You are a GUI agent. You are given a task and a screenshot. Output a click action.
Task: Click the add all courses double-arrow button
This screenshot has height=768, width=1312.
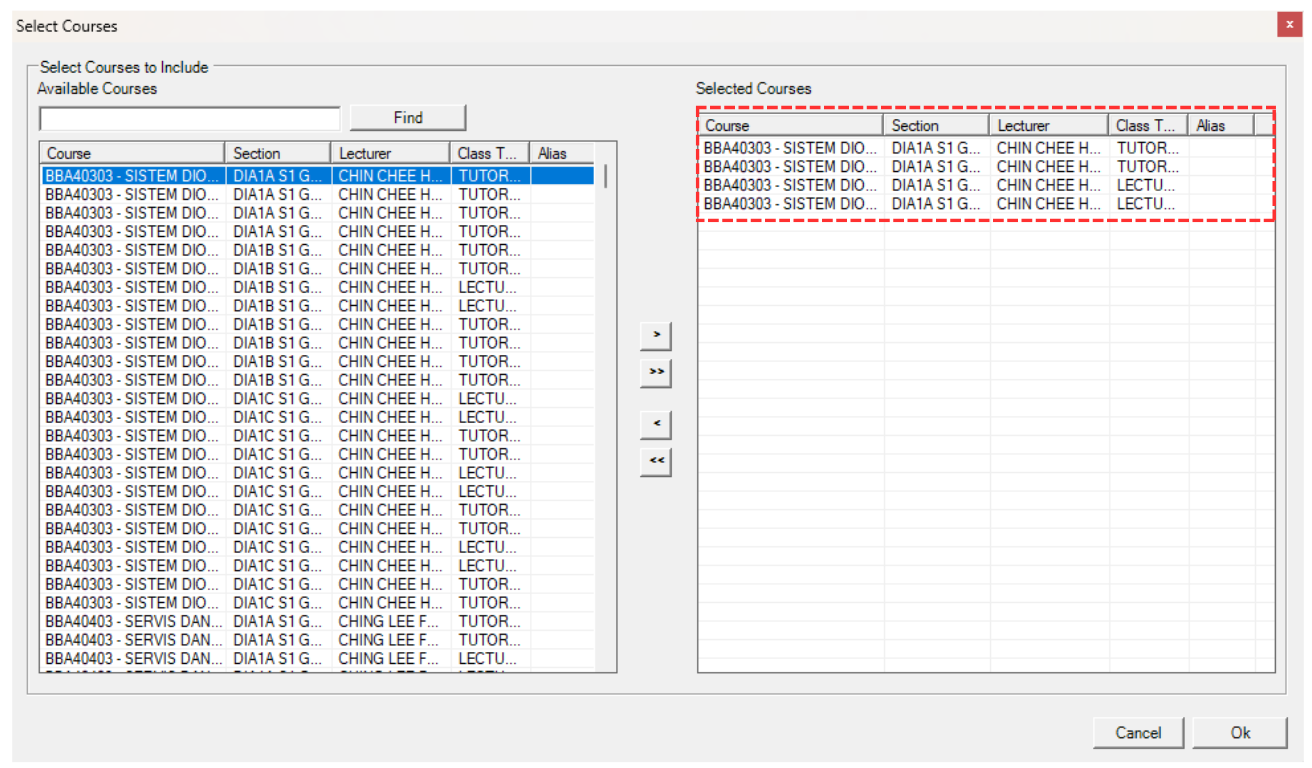655,372
